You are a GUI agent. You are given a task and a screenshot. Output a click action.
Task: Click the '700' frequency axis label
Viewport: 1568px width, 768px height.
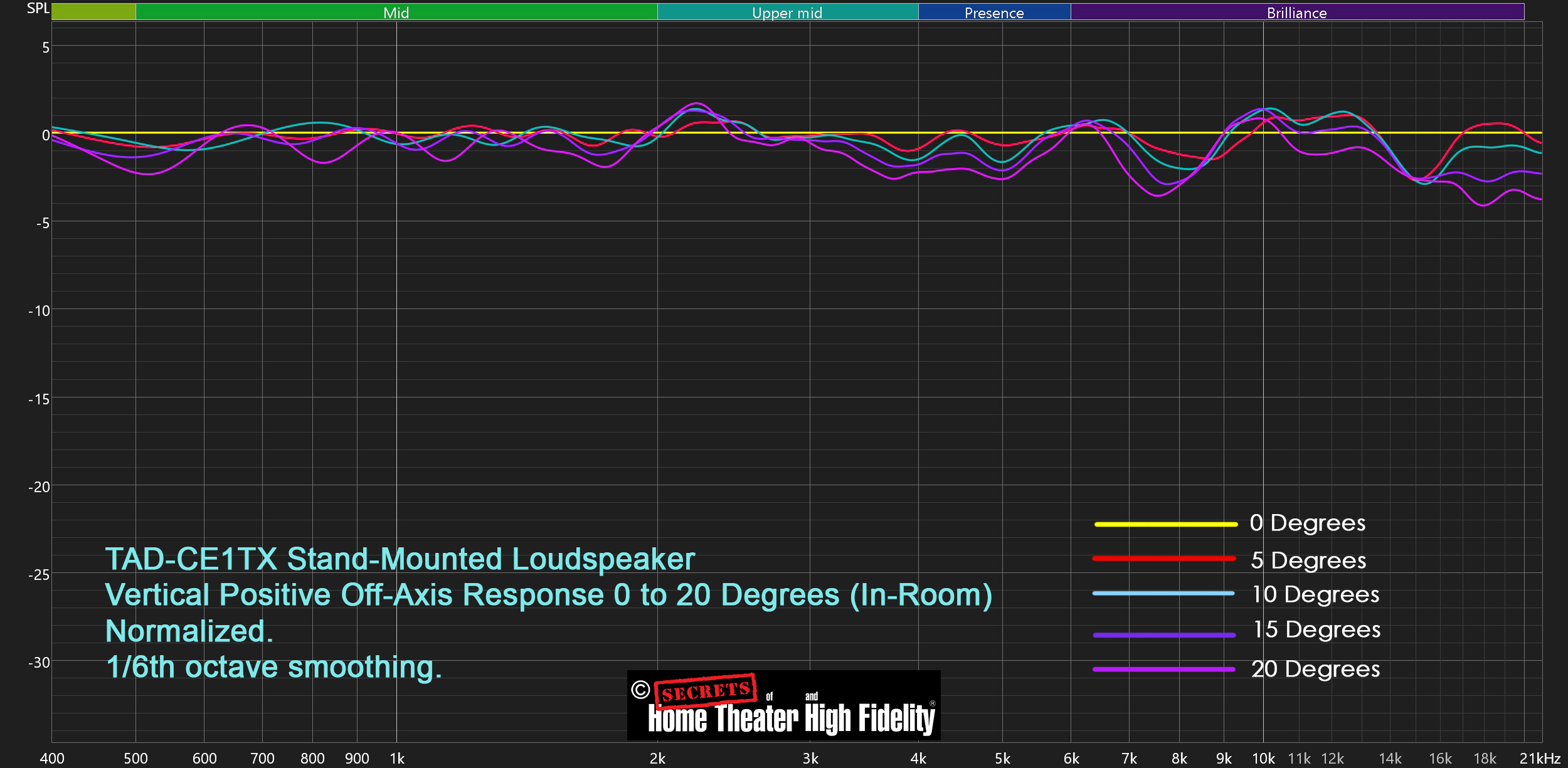(x=262, y=759)
